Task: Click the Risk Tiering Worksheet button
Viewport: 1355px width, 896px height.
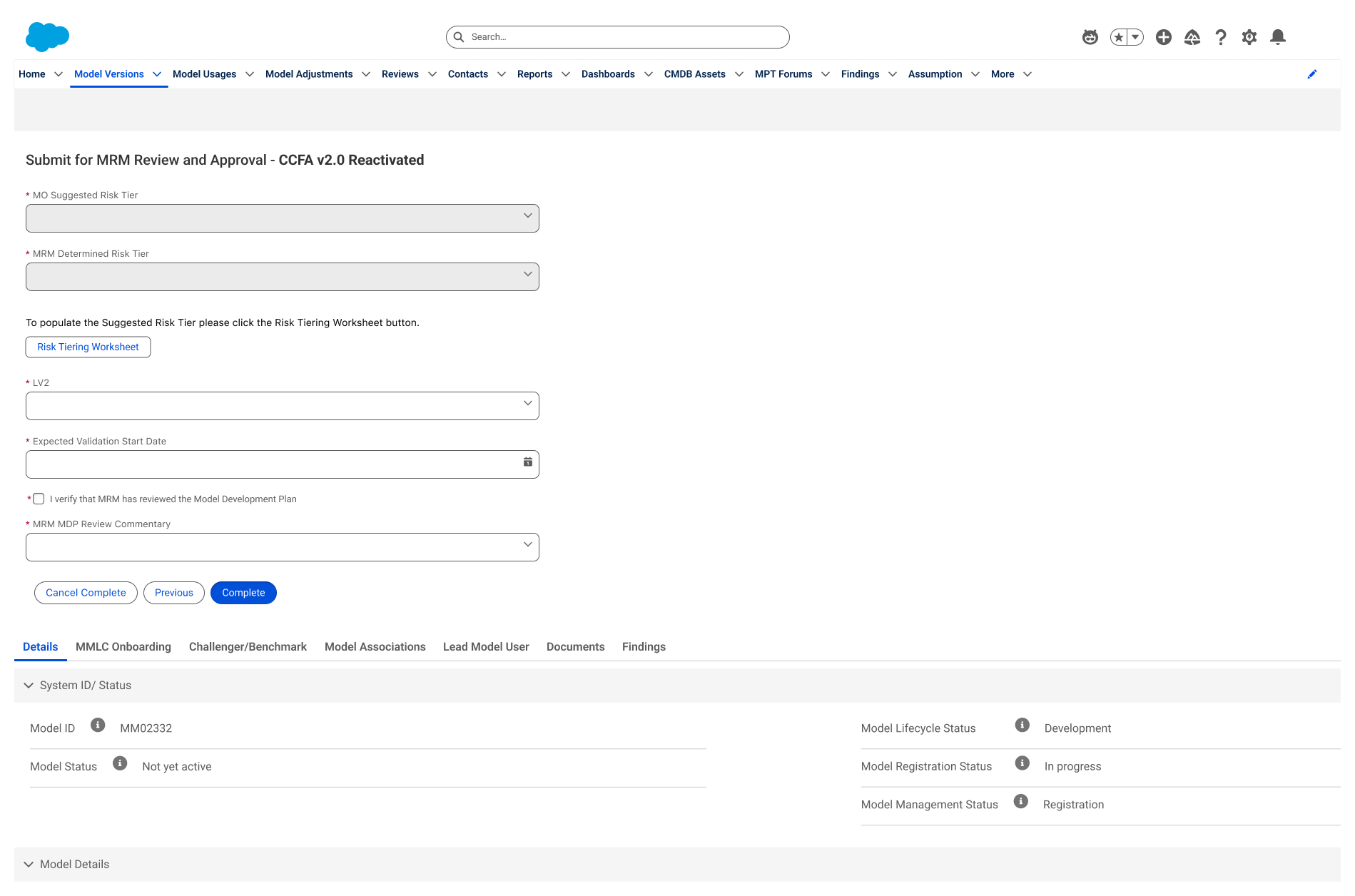Action: pyautogui.click(x=88, y=347)
